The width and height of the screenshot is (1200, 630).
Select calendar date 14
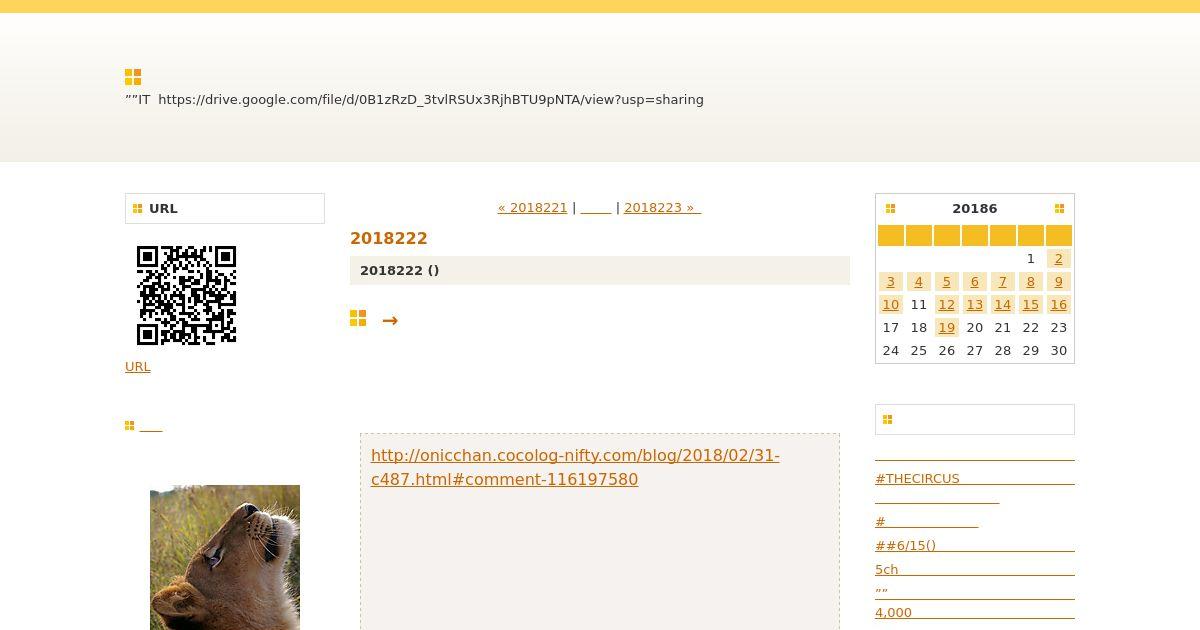[x=1003, y=305]
